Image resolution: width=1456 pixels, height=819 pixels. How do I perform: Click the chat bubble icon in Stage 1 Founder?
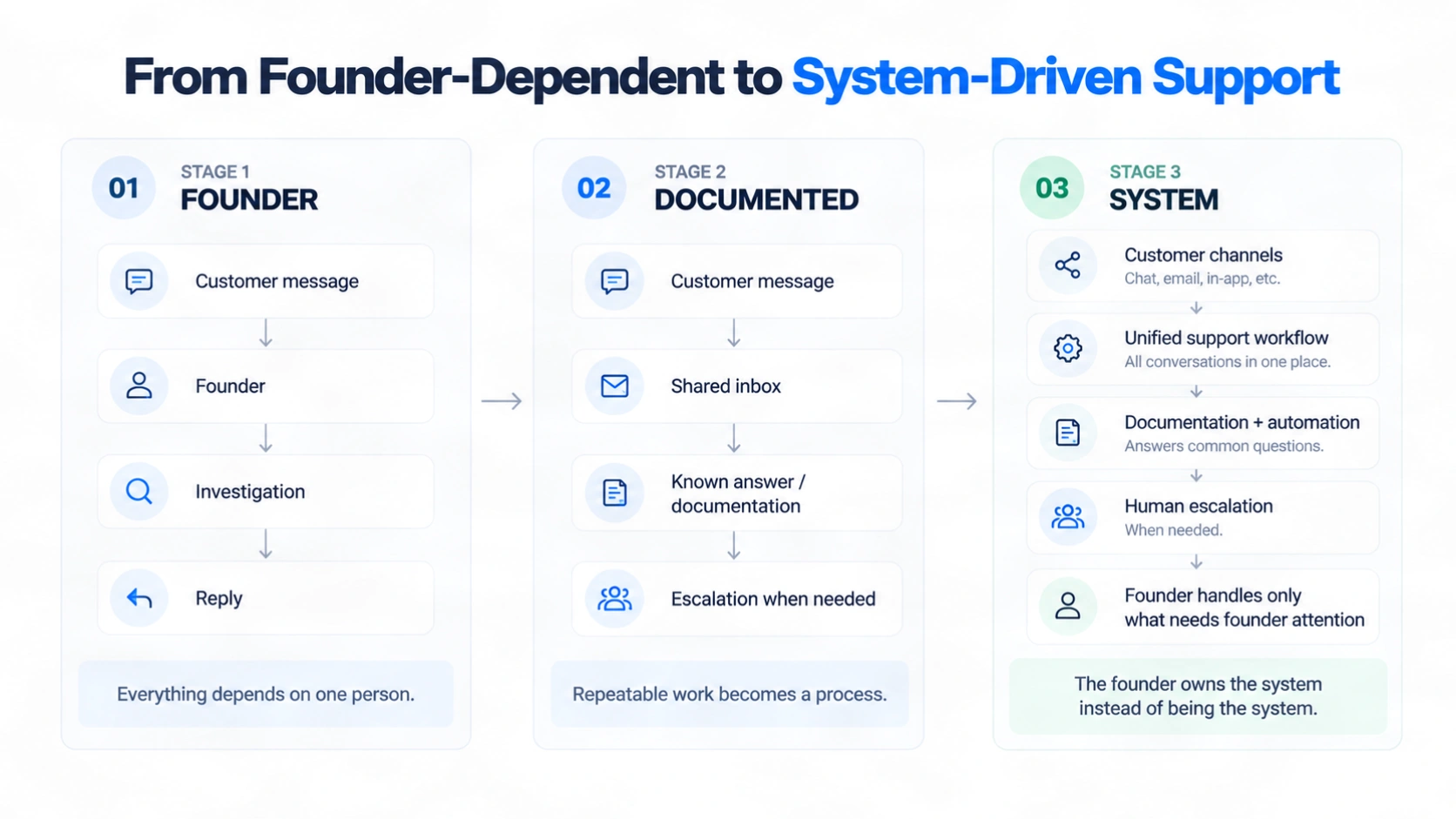139,281
